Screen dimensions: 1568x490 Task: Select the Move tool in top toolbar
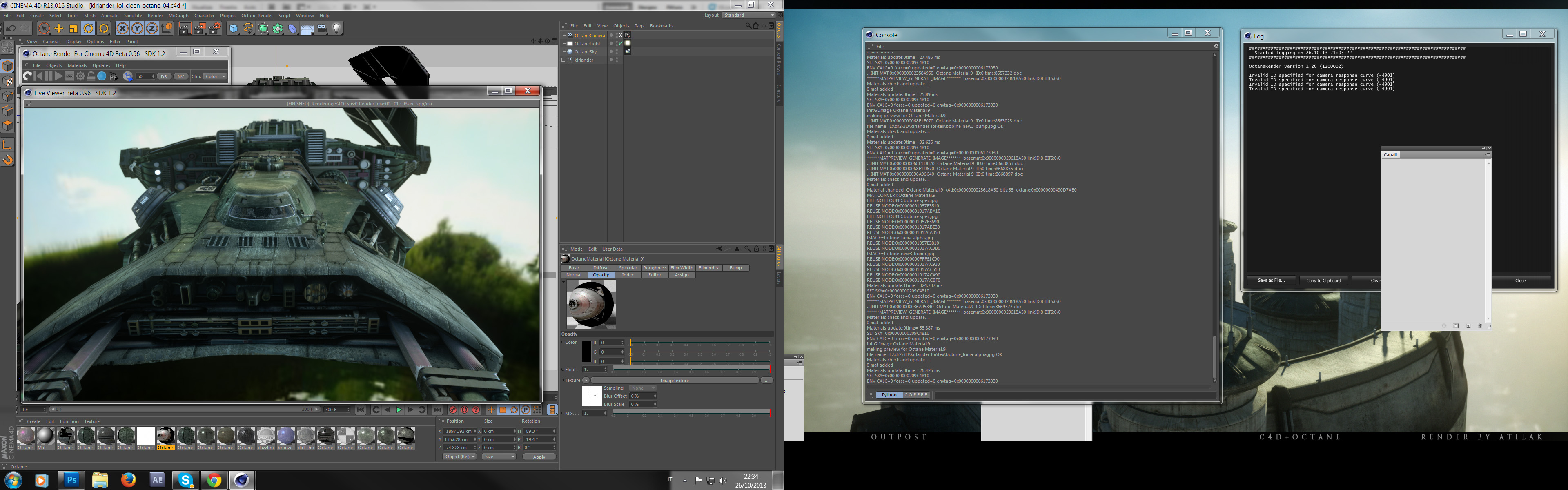[59, 29]
